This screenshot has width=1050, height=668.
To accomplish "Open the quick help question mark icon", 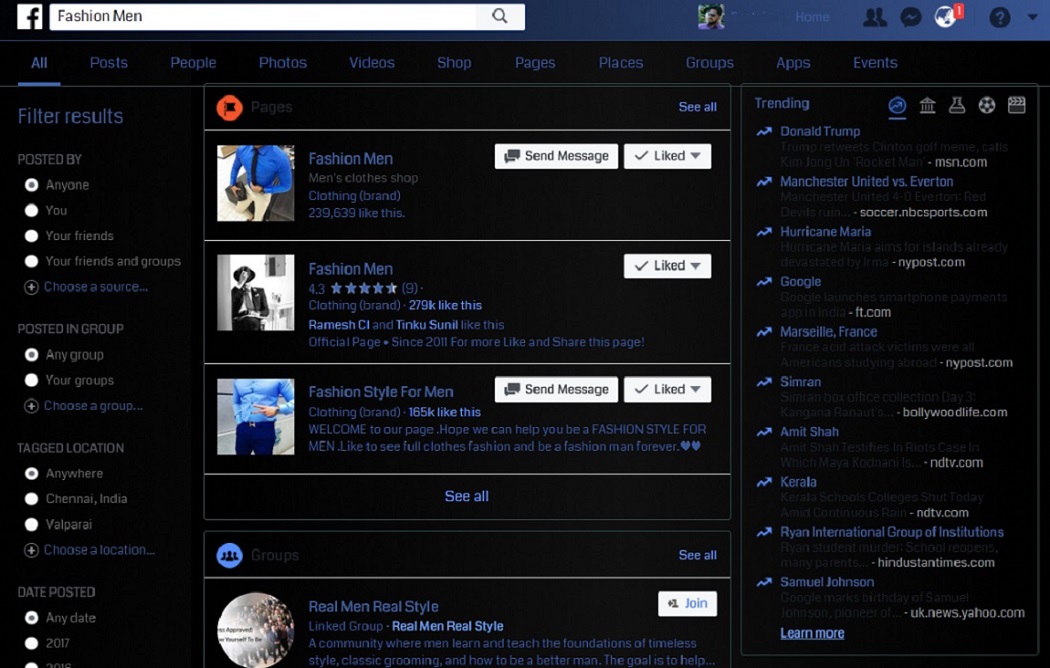I will click(999, 17).
